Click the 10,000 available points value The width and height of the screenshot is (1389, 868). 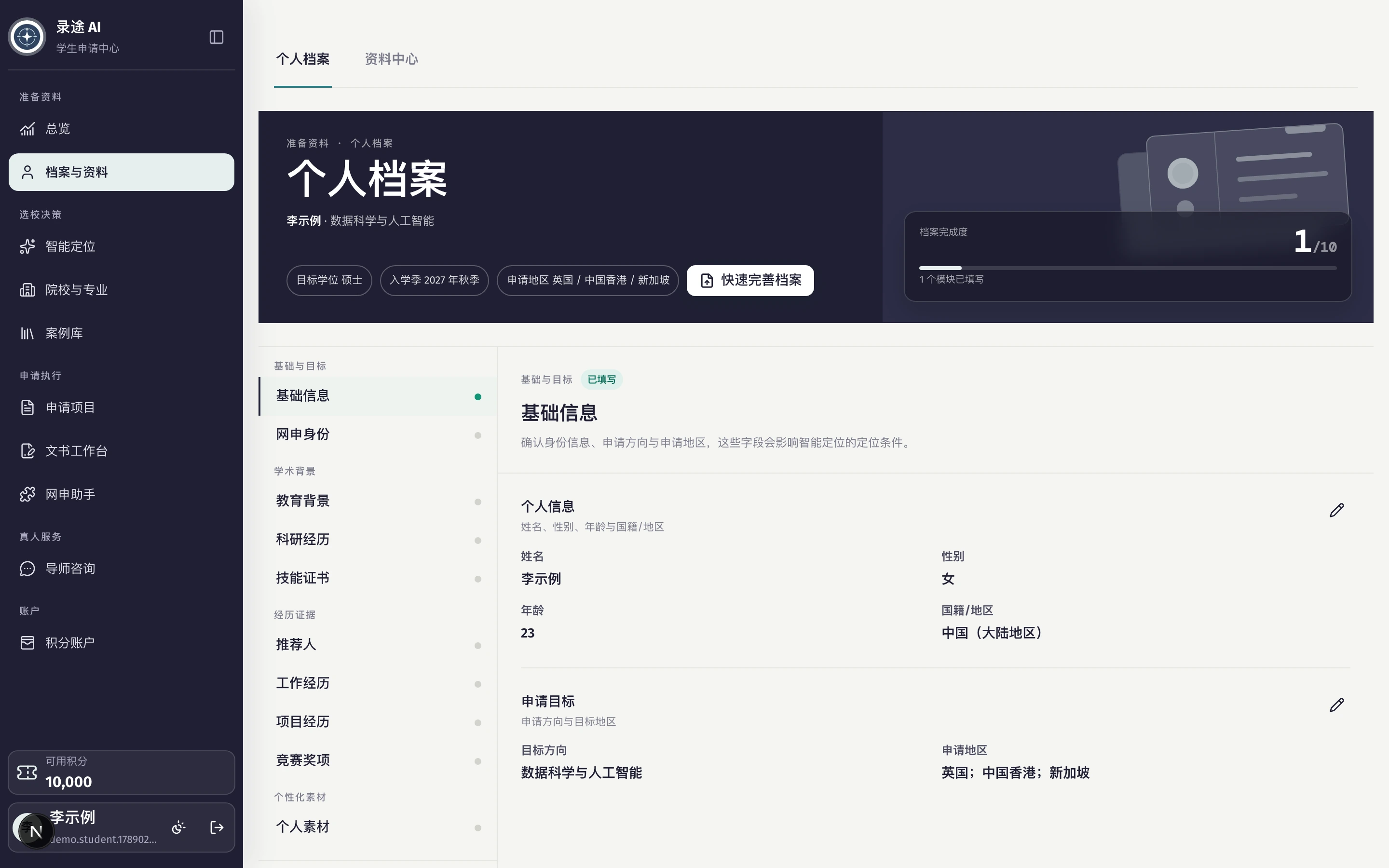(69, 782)
